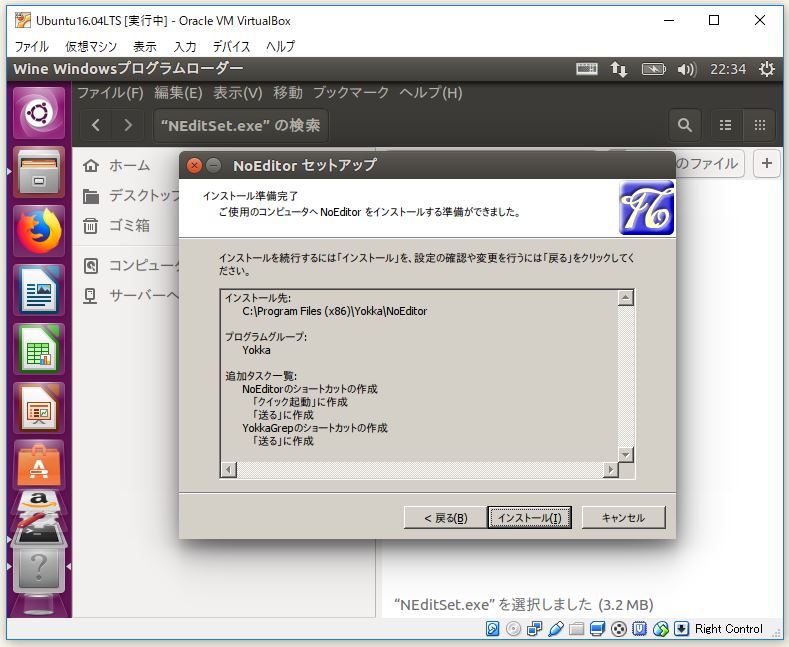Click VirtualBox recording status icon

click(618, 628)
